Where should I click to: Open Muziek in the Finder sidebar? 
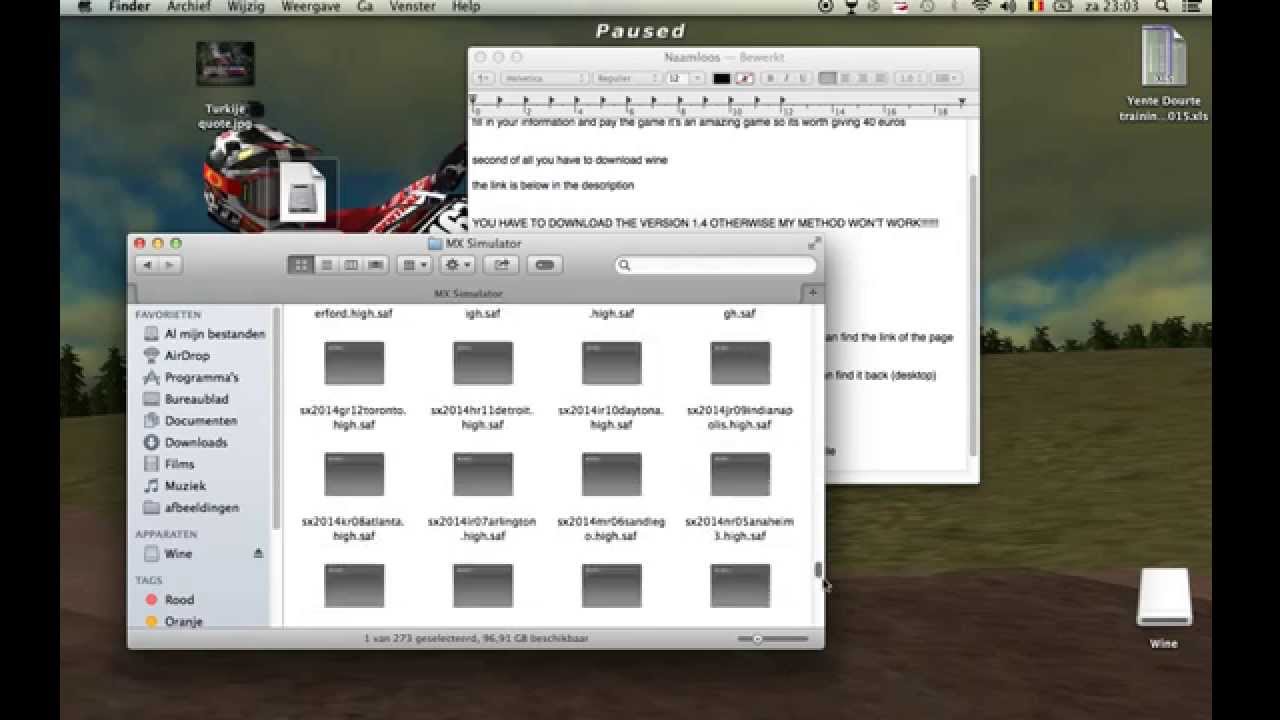(174, 486)
